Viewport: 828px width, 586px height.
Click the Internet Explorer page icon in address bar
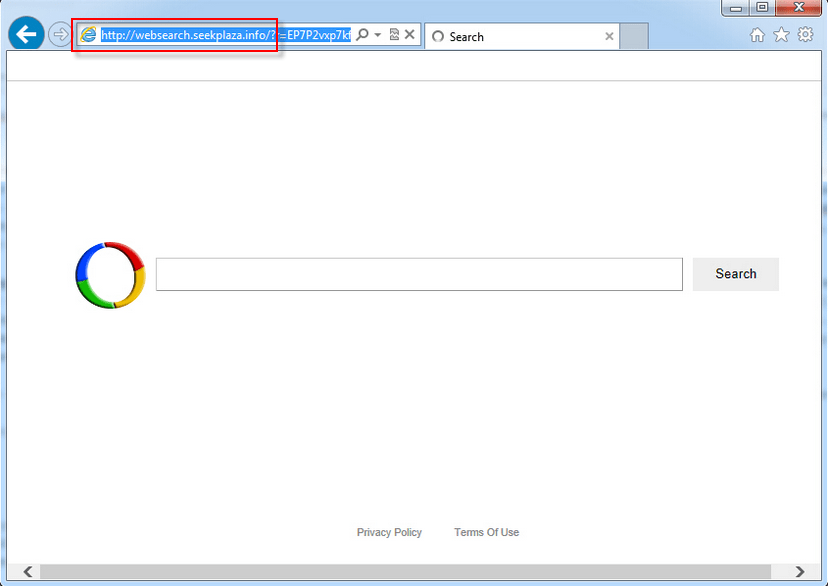(x=88, y=35)
